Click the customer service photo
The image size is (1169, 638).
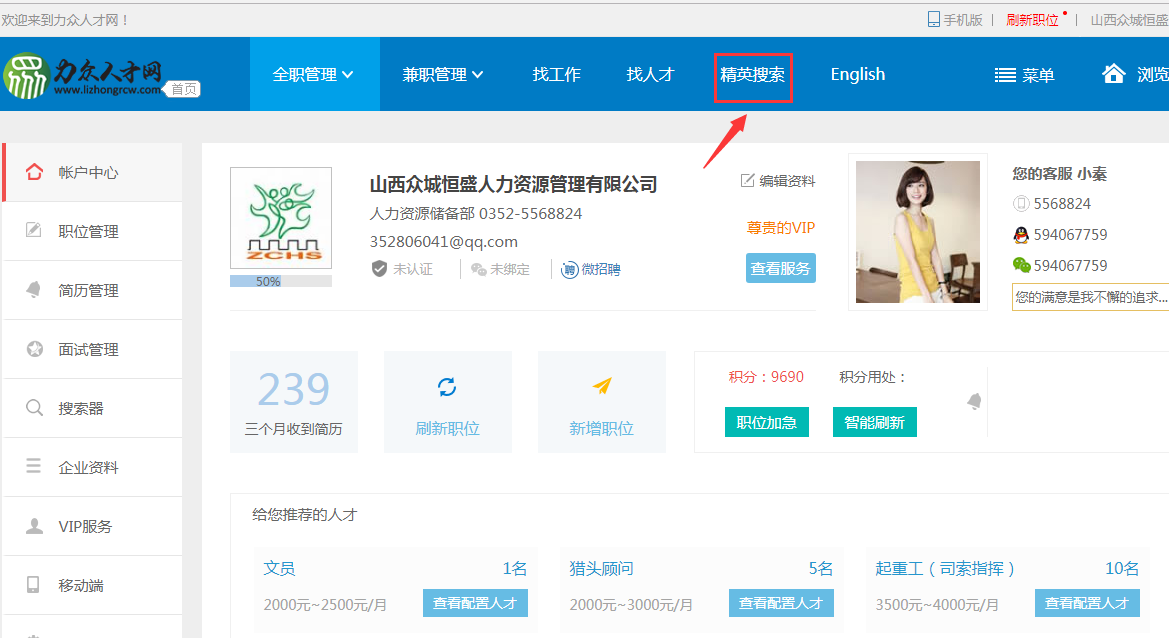point(918,232)
